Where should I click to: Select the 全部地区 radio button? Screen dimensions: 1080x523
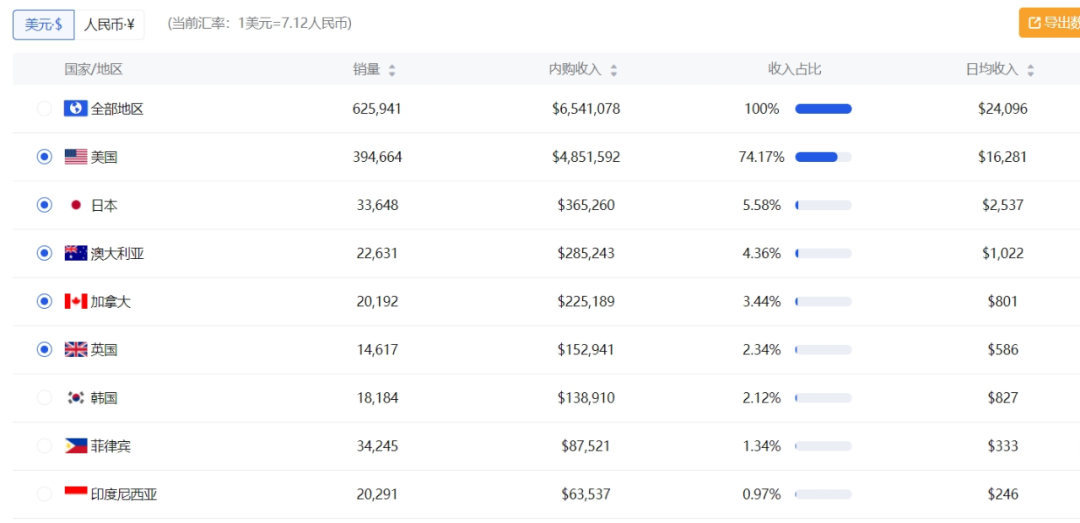pos(44,109)
